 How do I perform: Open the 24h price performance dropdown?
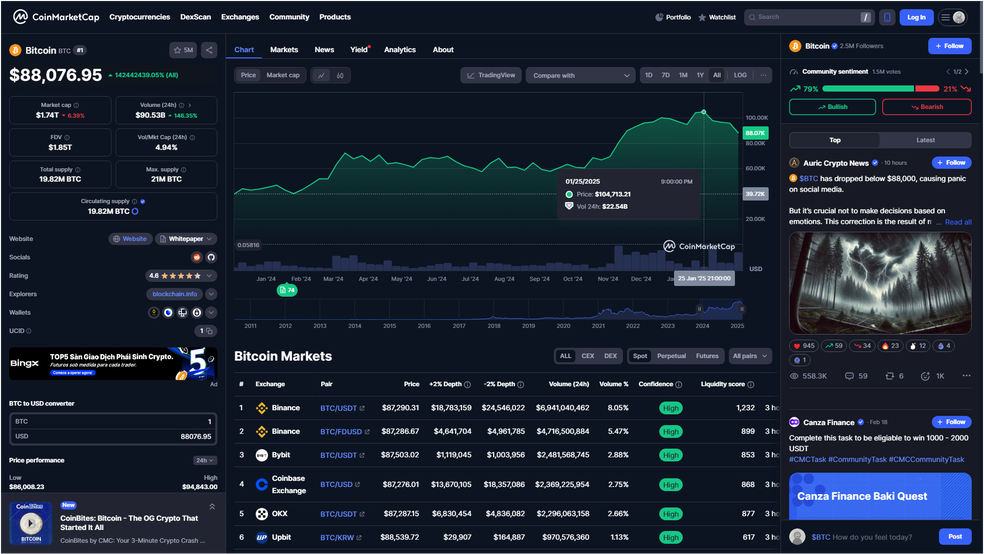click(205, 461)
